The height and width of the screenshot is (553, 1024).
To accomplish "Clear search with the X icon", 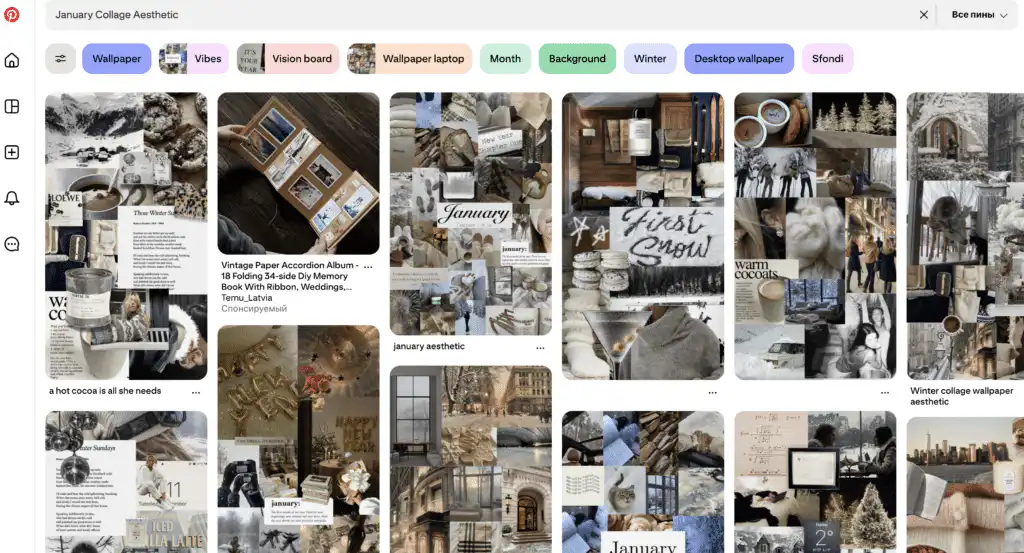I will tap(923, 14).
